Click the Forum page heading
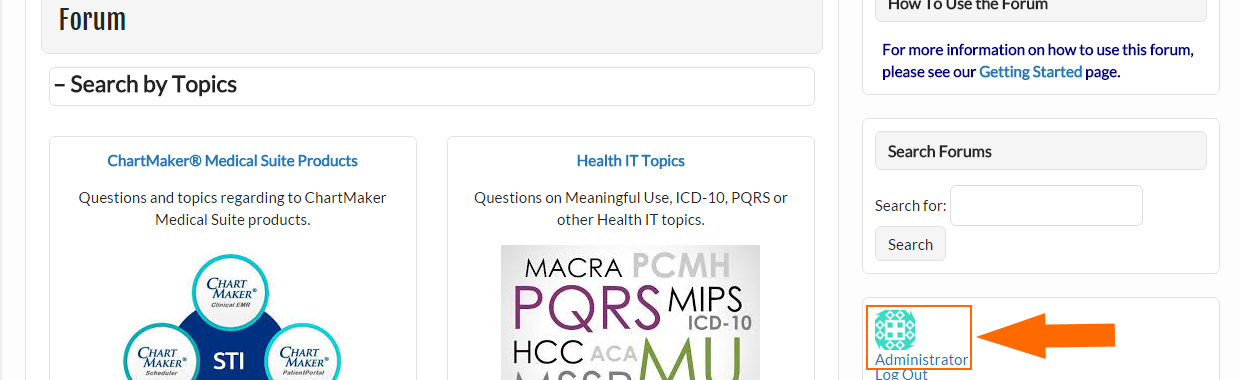Screen dimensions: 1240x380 (x=92, y=19)
